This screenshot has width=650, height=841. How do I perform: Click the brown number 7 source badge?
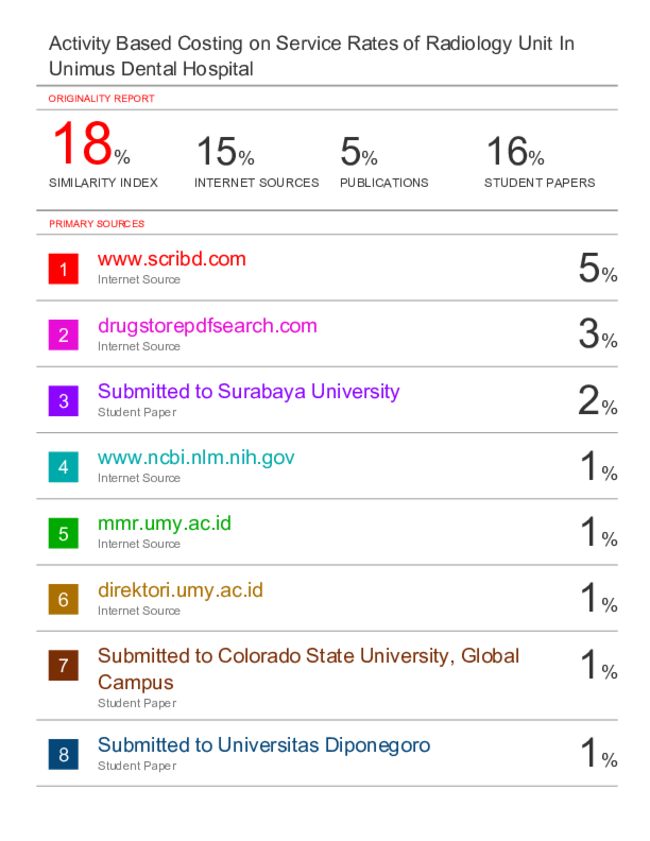63,665
